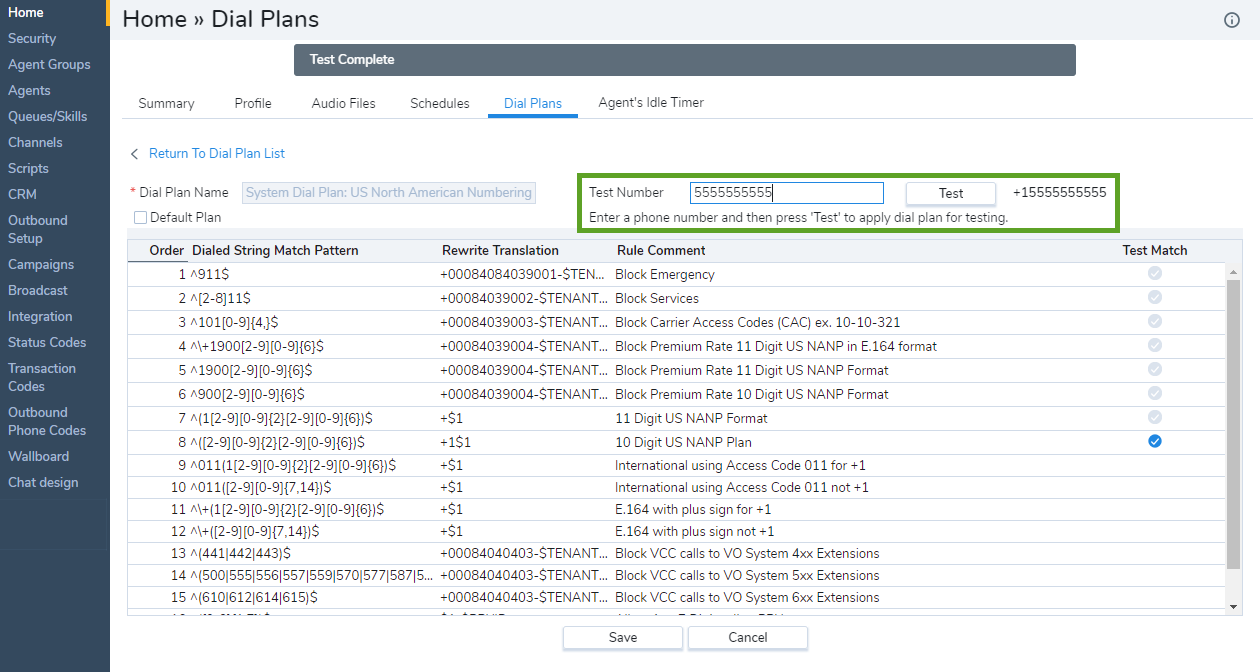The image size is (1260, 672).
Task: Click the Test Match checkmark for Block Services
Action: tap(1155, 297)
